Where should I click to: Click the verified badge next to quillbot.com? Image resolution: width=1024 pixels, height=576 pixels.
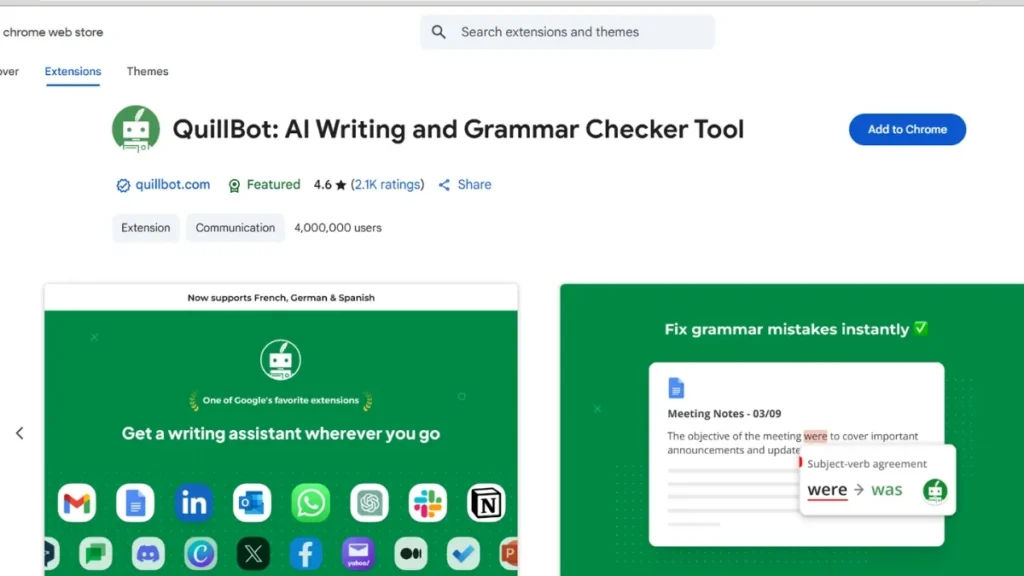click(123, 185)
